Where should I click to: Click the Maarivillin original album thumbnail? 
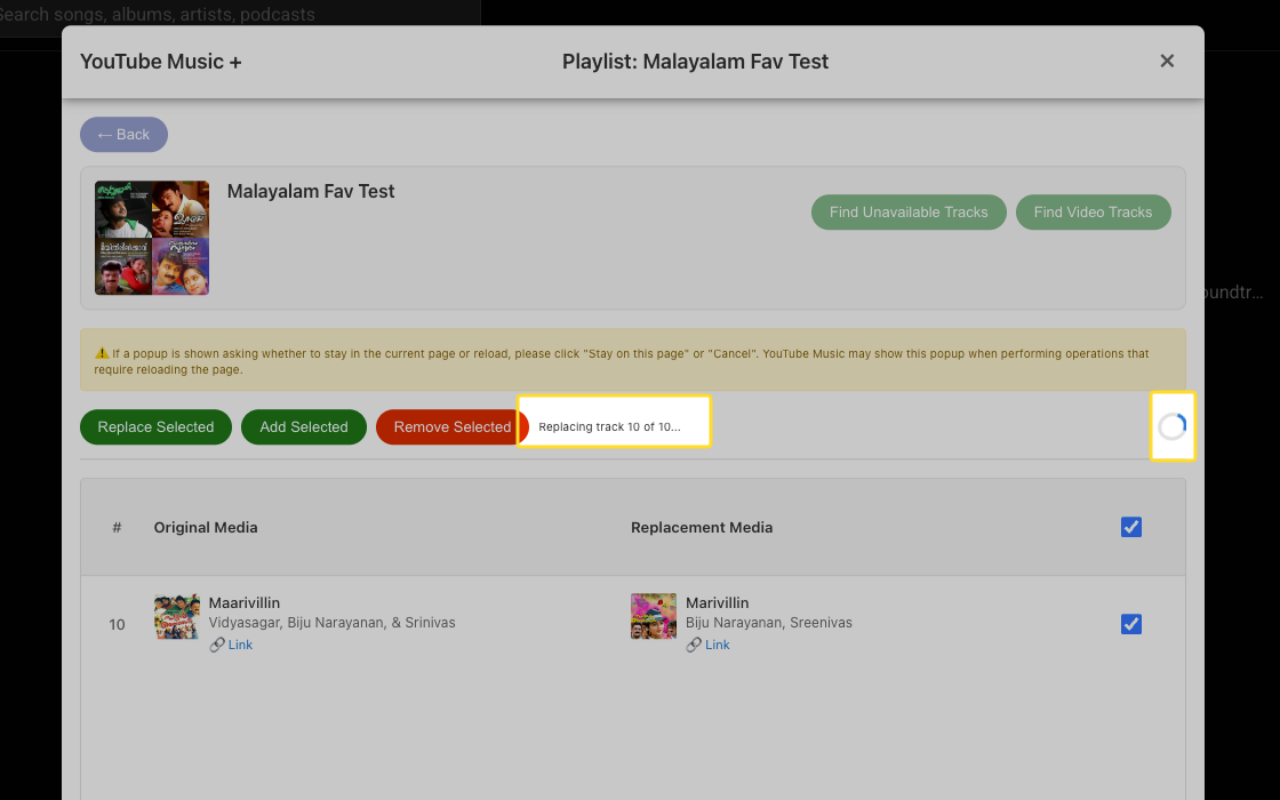(177, 616)
